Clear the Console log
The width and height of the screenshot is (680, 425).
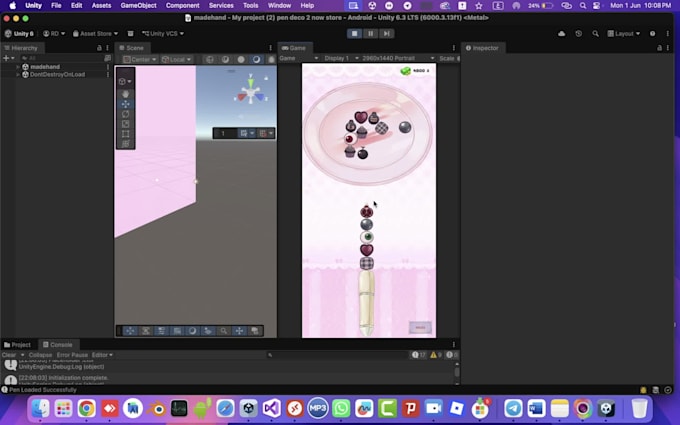[9, 355]
